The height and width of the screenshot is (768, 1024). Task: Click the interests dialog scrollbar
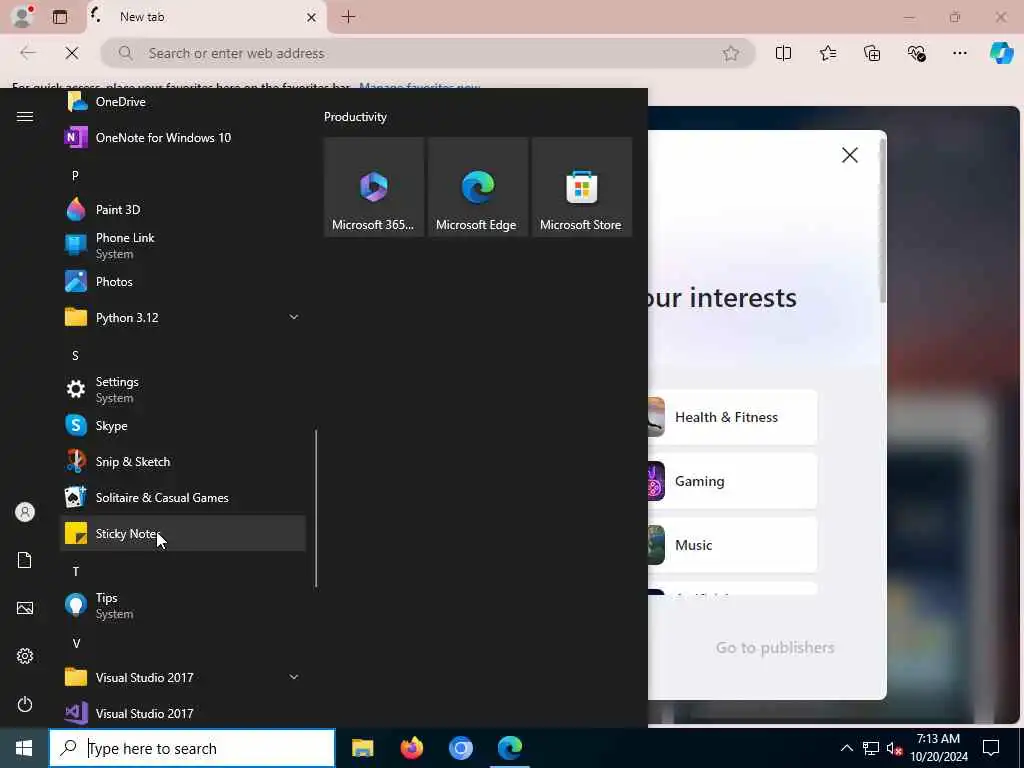882,222
